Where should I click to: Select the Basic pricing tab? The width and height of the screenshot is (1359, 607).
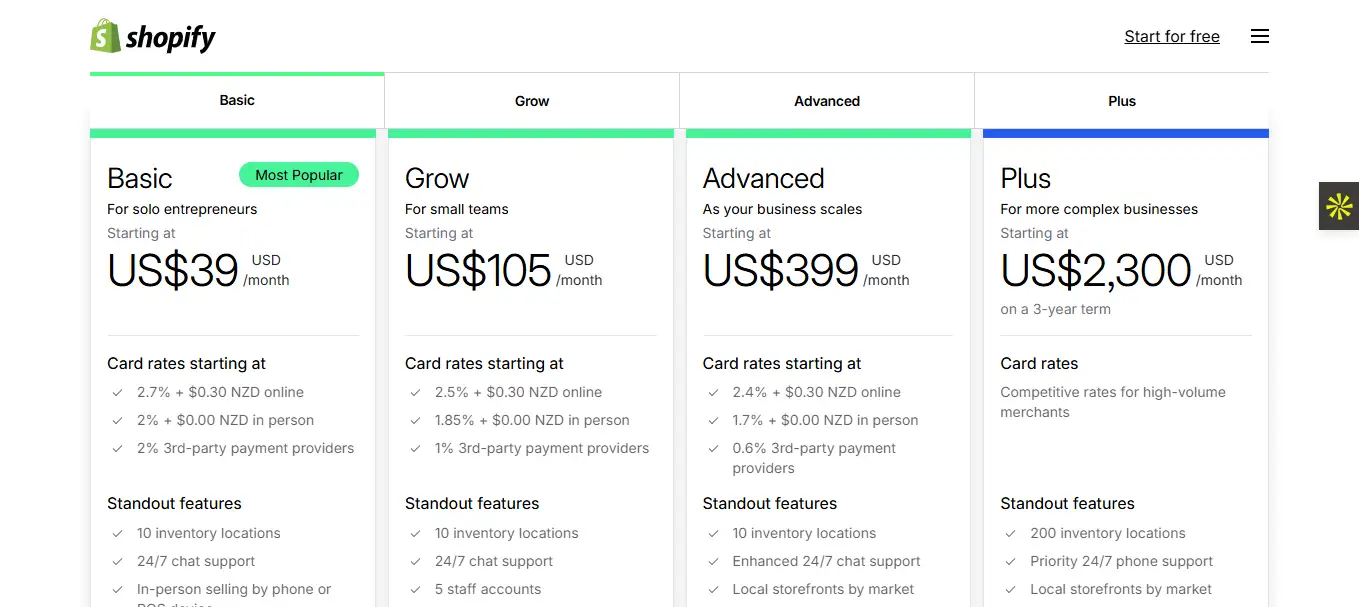pos(237,100)
